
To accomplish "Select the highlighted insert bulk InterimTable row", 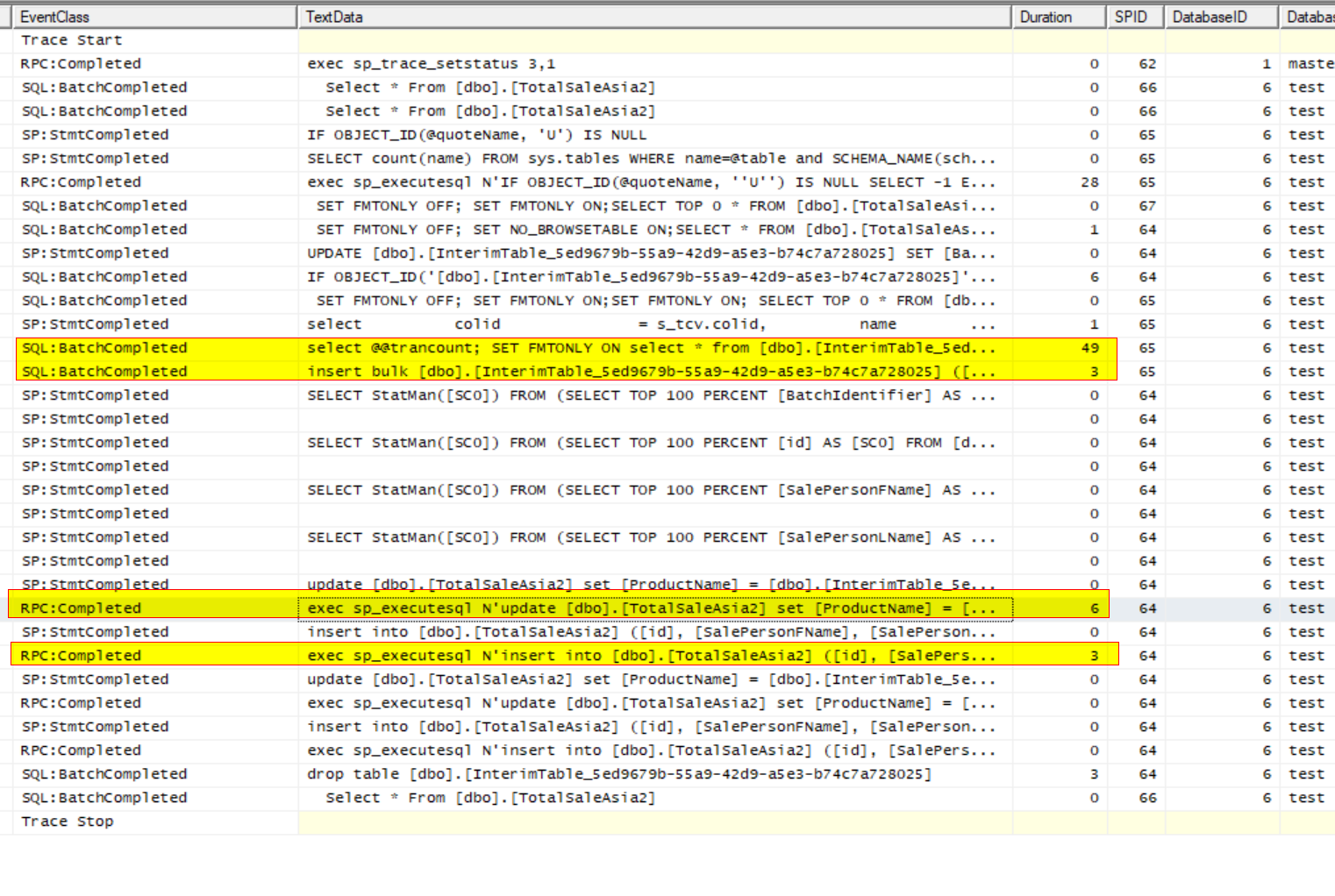I will 526,371.
